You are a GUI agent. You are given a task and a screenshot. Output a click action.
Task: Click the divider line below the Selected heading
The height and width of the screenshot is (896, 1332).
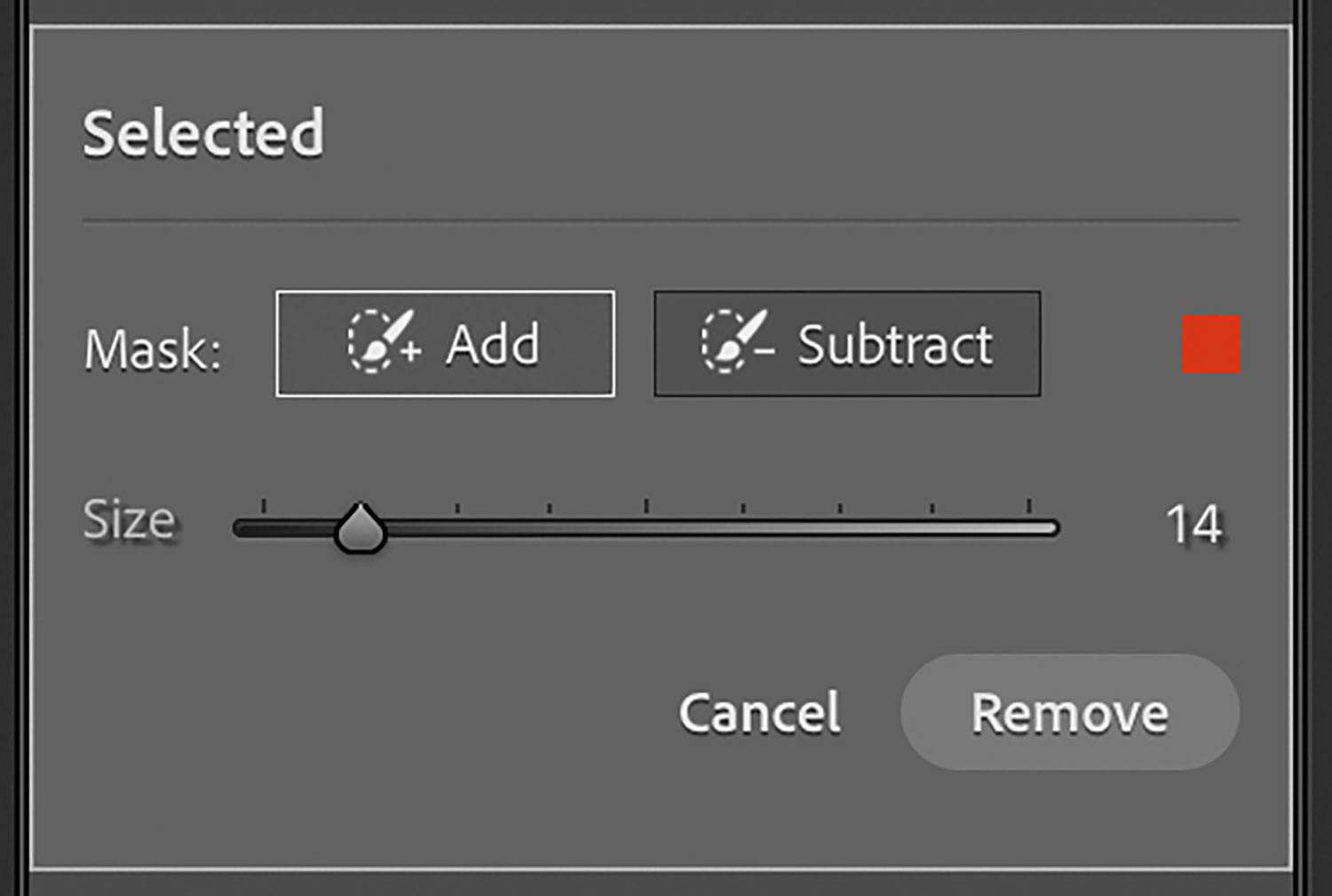[x=661, y=220]
